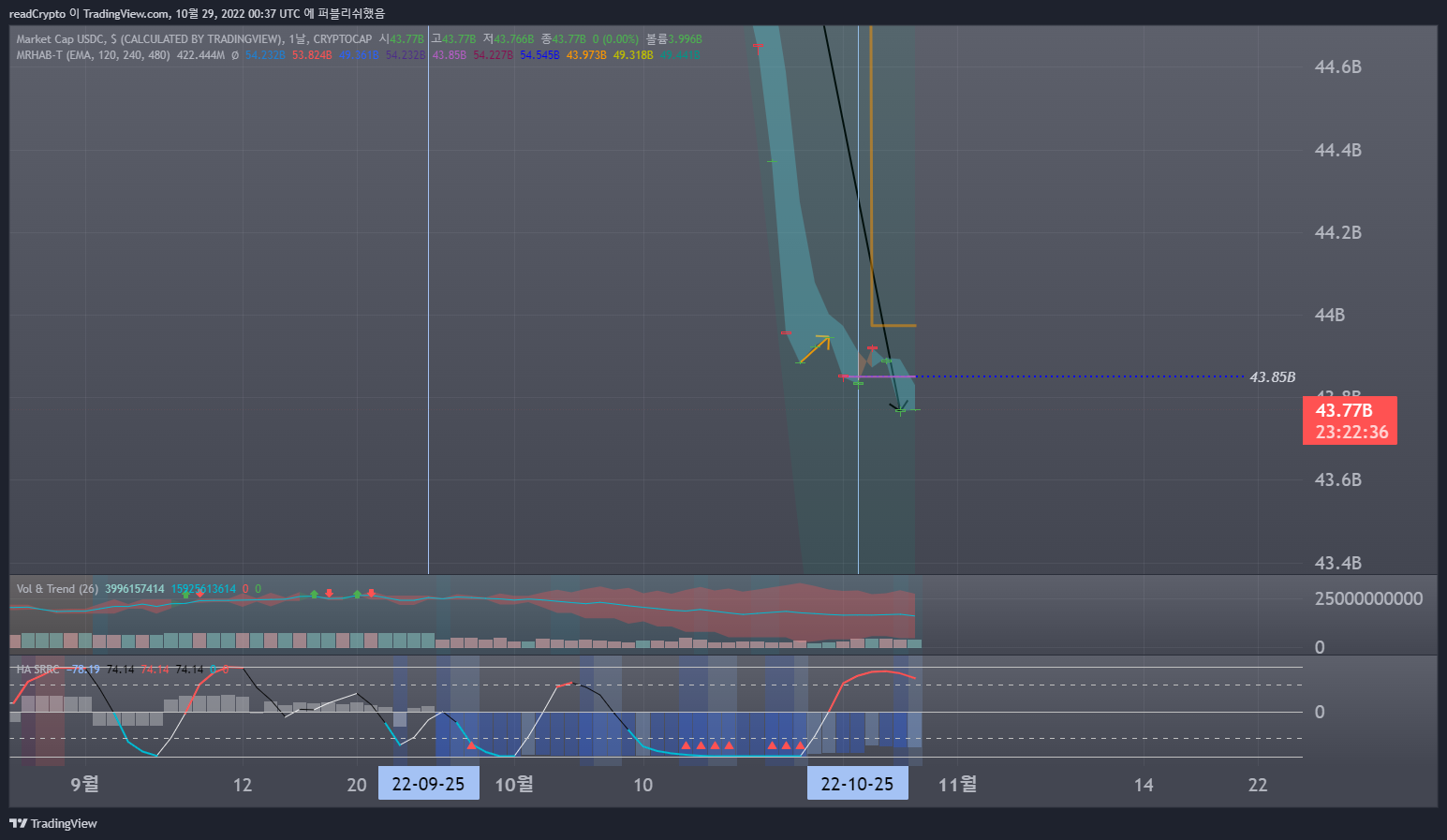Click the 15925613614 trend value

[203, 589]
